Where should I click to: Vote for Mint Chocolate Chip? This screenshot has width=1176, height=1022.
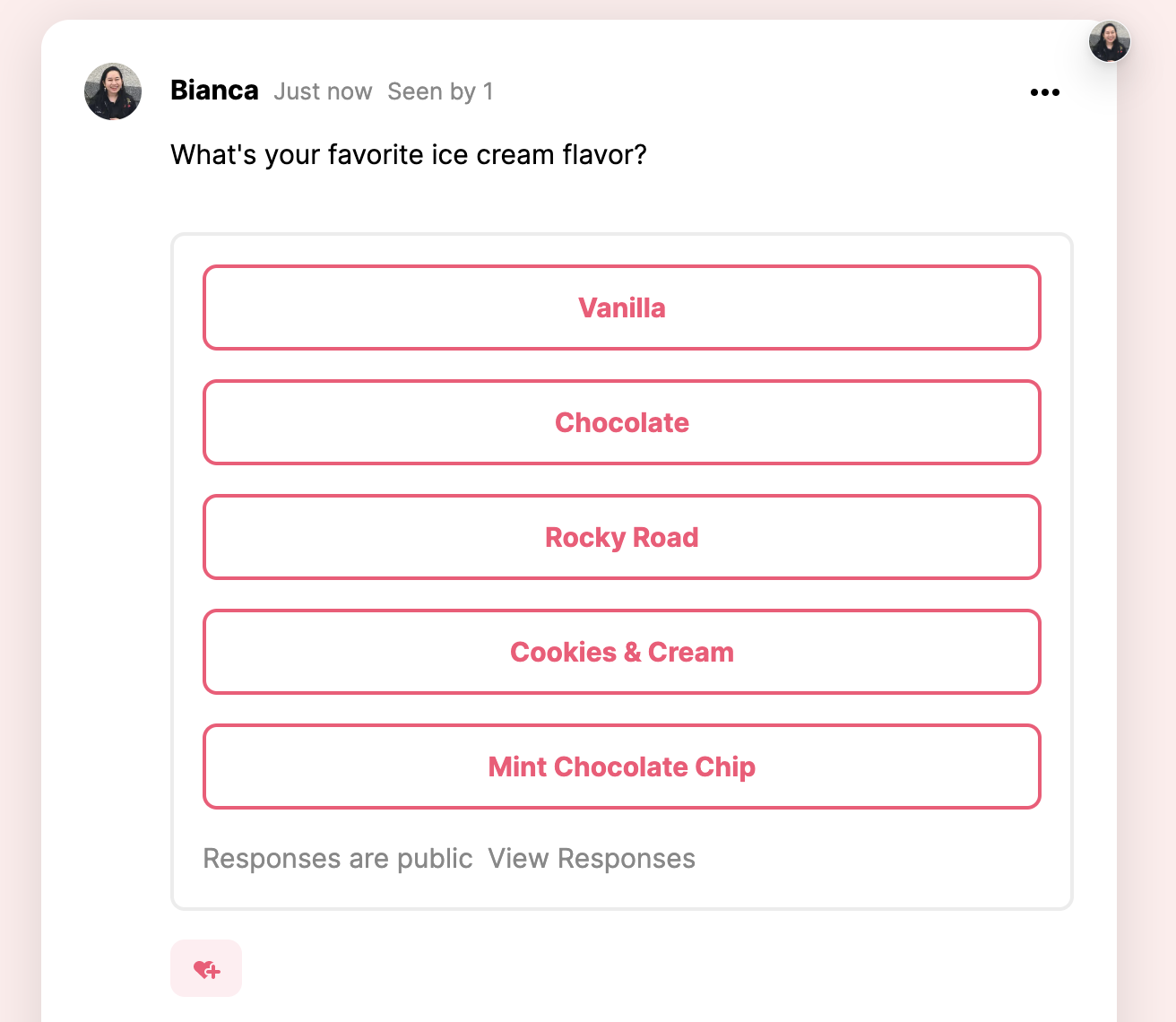click(622, 766)
